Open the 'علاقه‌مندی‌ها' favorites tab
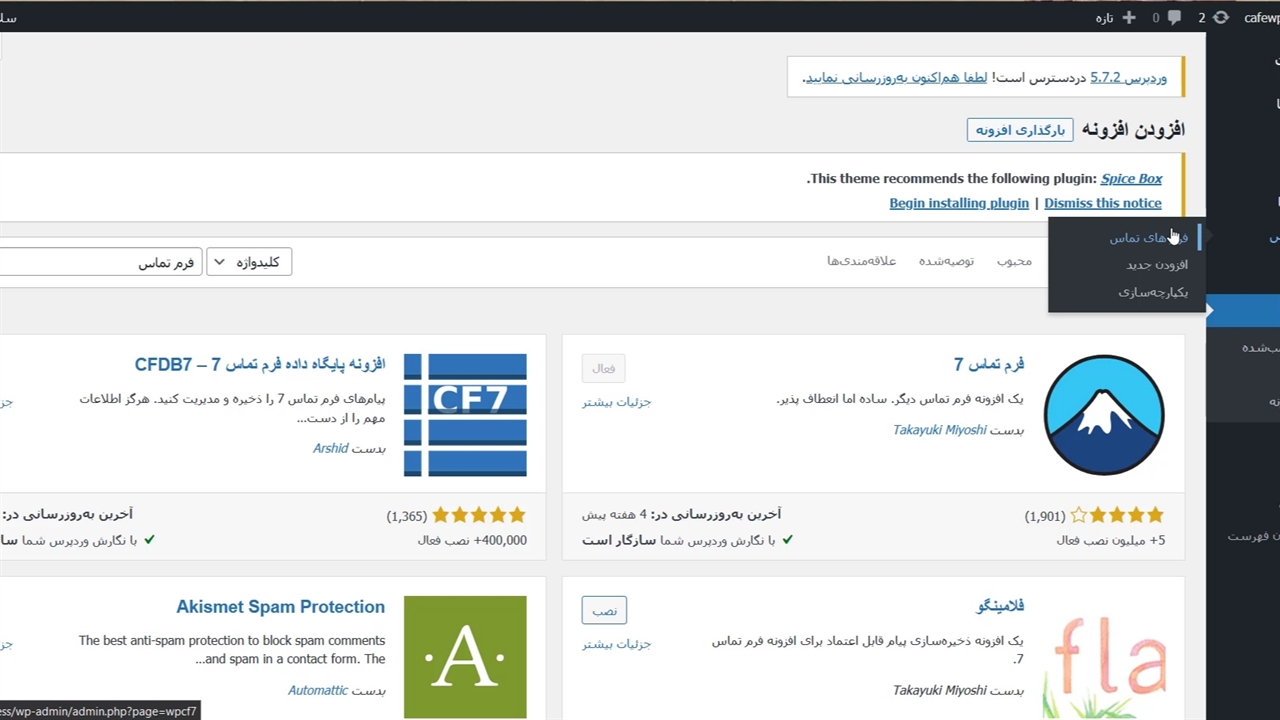This screenshot has width=1280, height=720. (861, 261)
